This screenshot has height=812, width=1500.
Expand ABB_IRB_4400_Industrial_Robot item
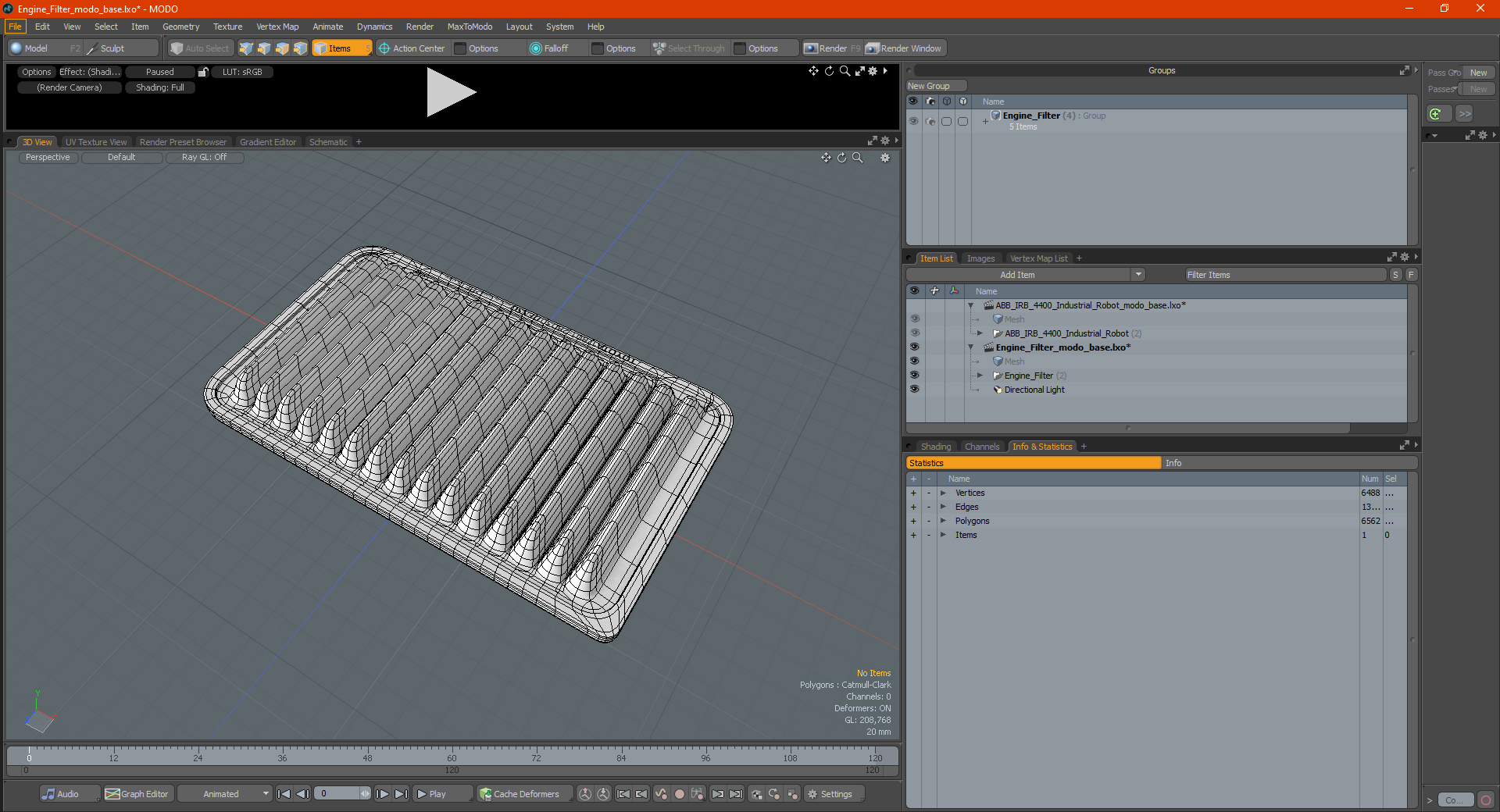(x=980, y=333)
